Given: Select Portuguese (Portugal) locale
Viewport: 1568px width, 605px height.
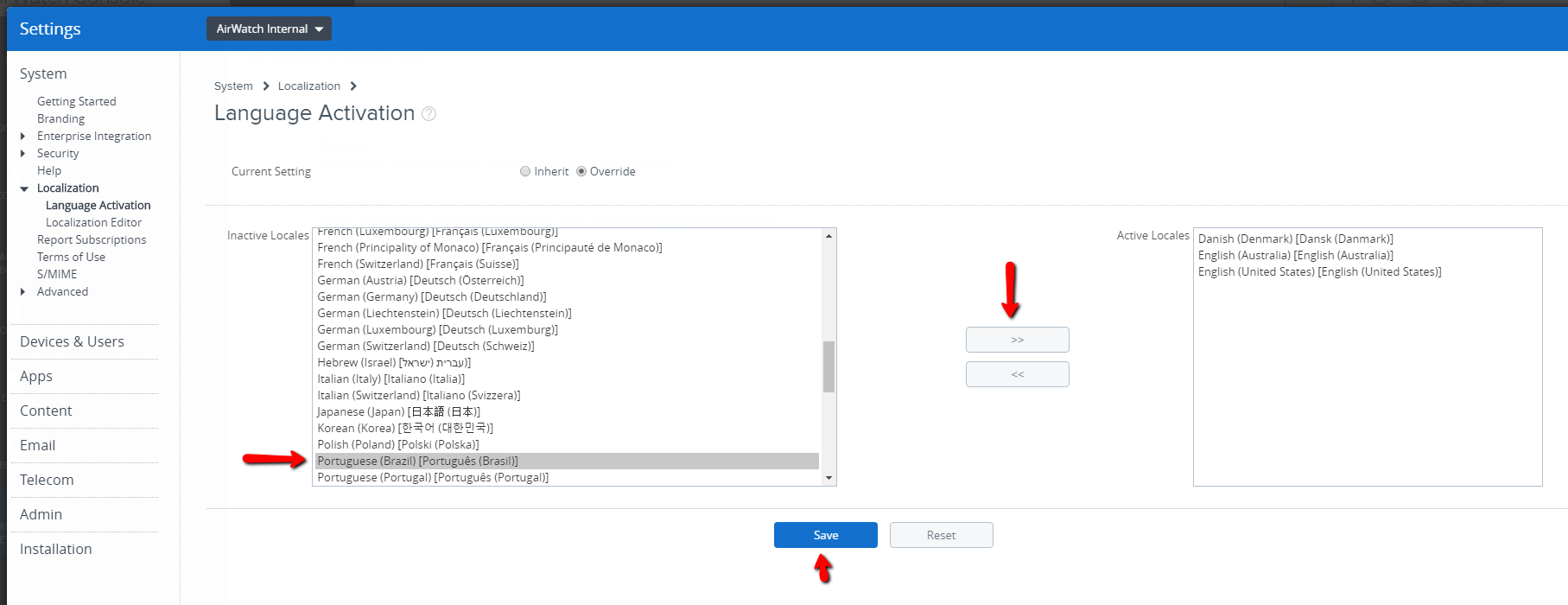Looking at the screenshot, I should (x=567, y=477).
